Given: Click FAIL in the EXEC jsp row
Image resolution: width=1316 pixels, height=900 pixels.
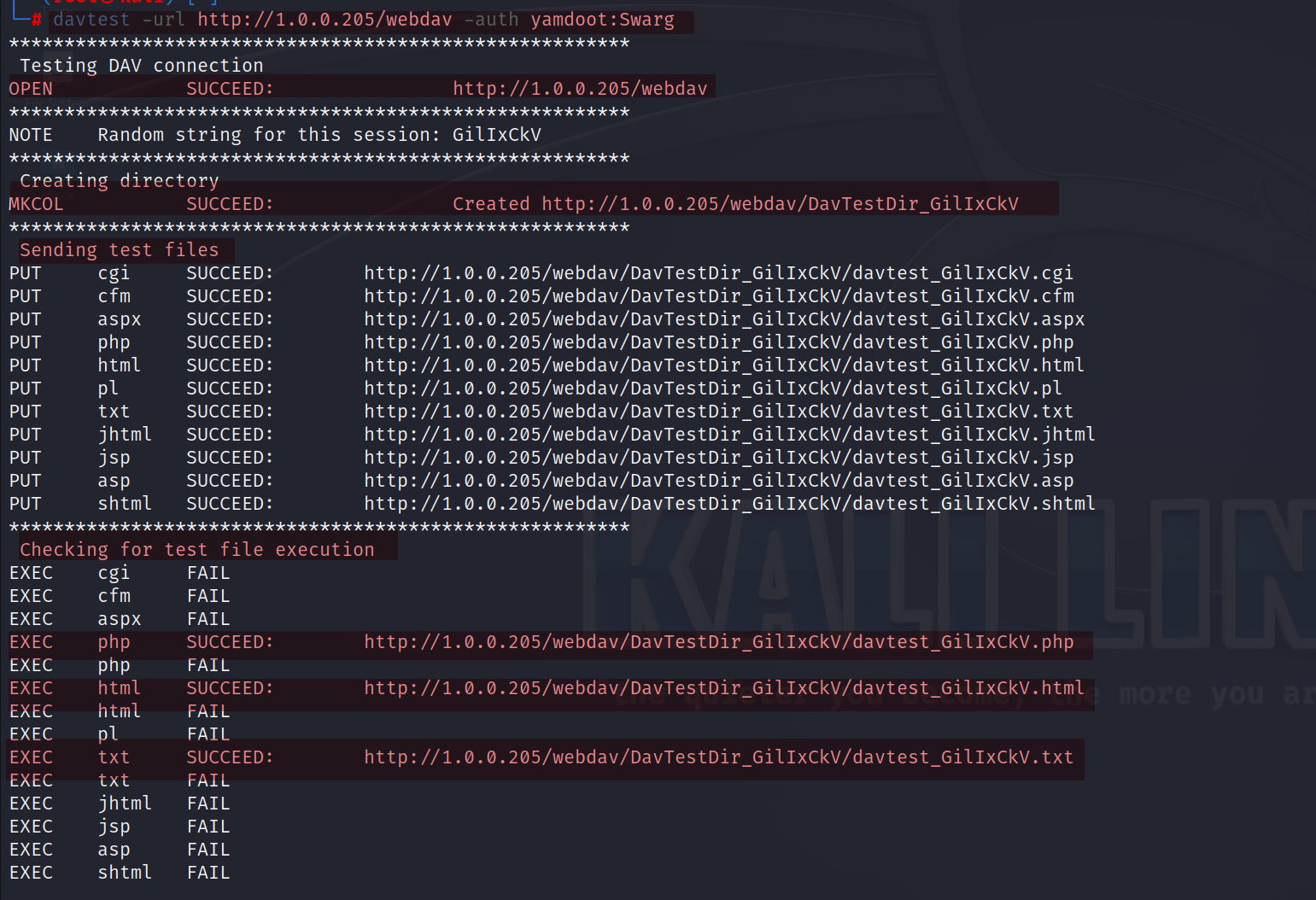Looking at the screenshot, I should point(208,827).
